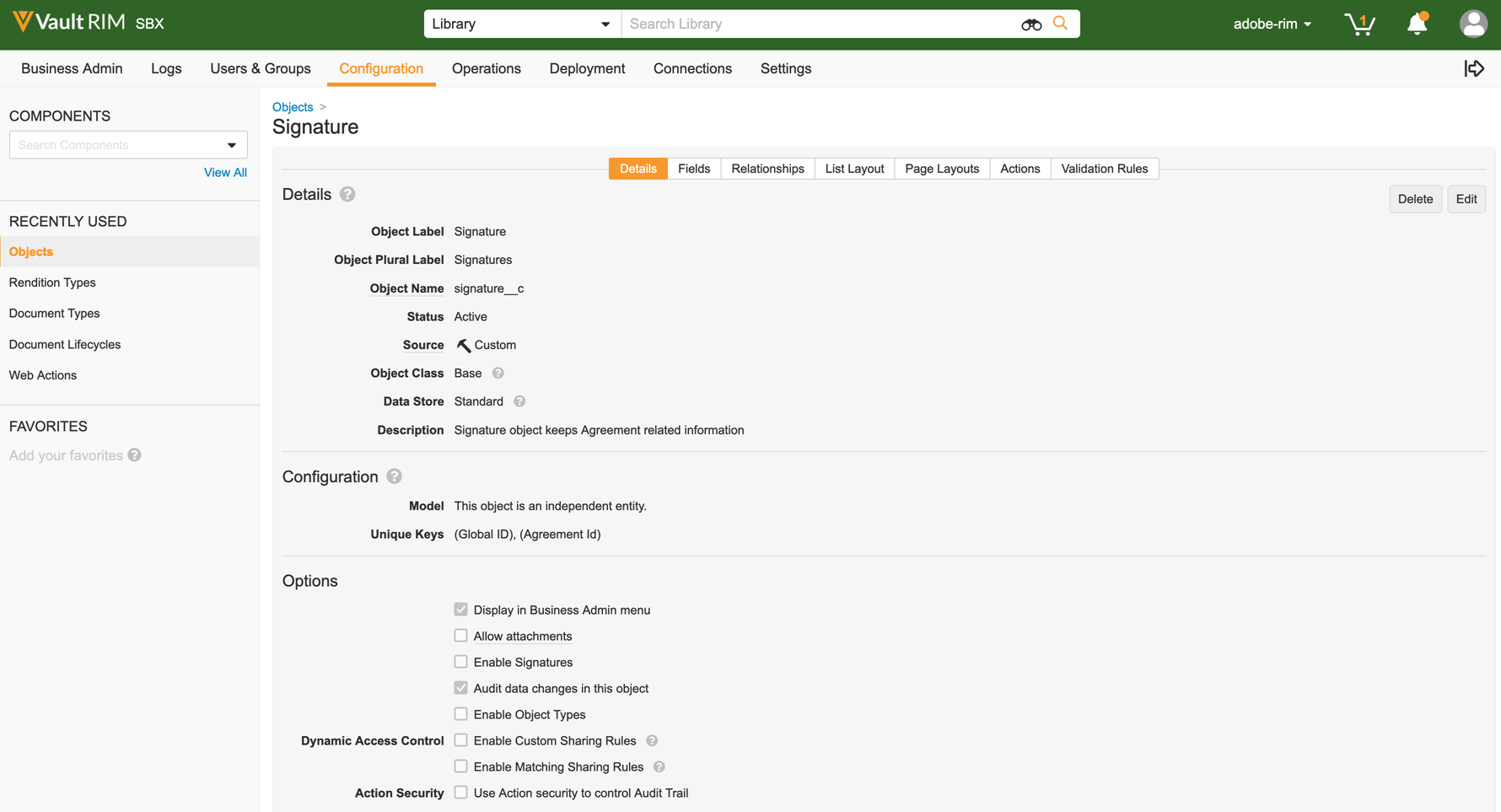Click help icon next to Details heading

pyautogui.click(x=347, y=195)
